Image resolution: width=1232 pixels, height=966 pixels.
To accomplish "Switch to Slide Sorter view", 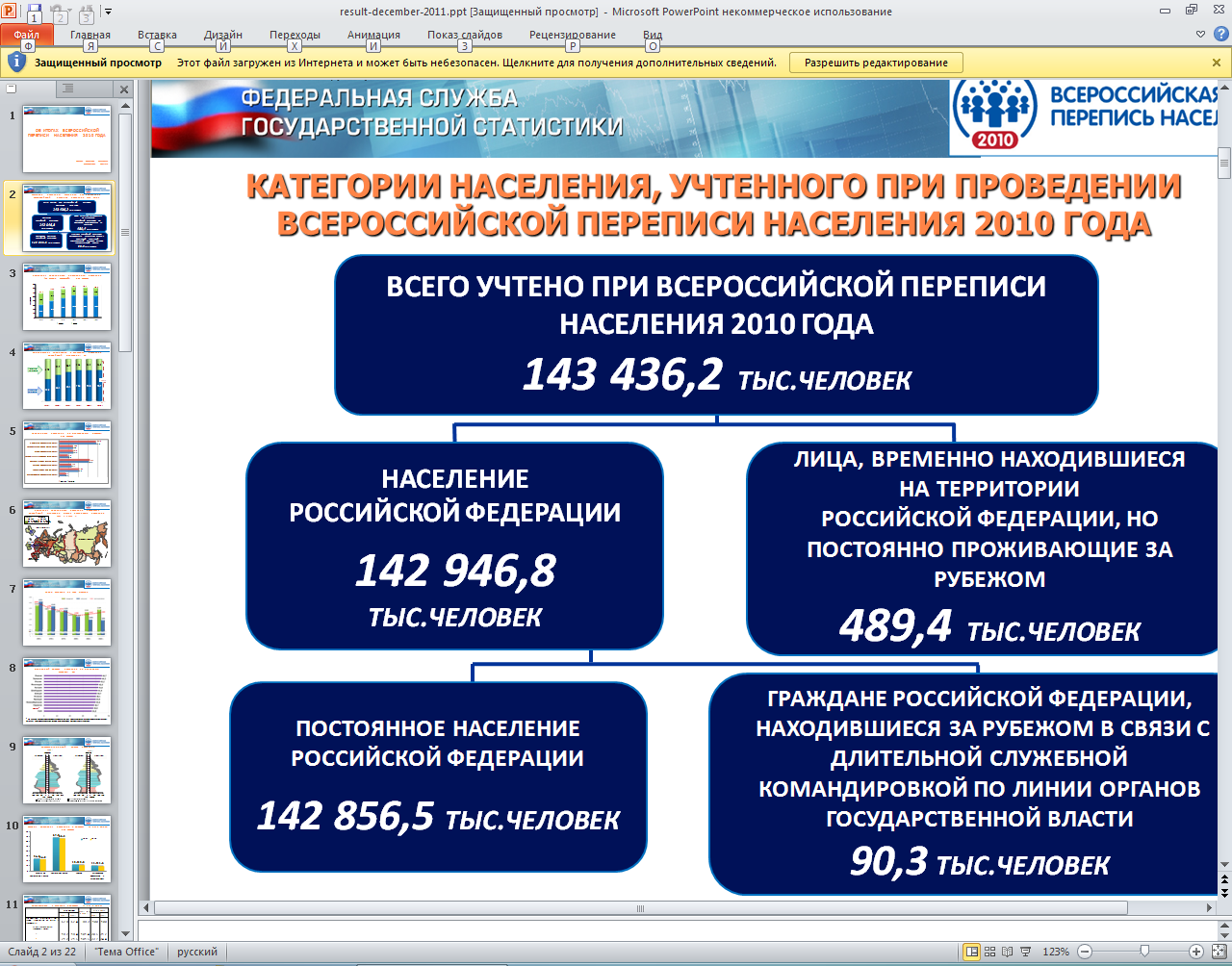I will (990, 952).
